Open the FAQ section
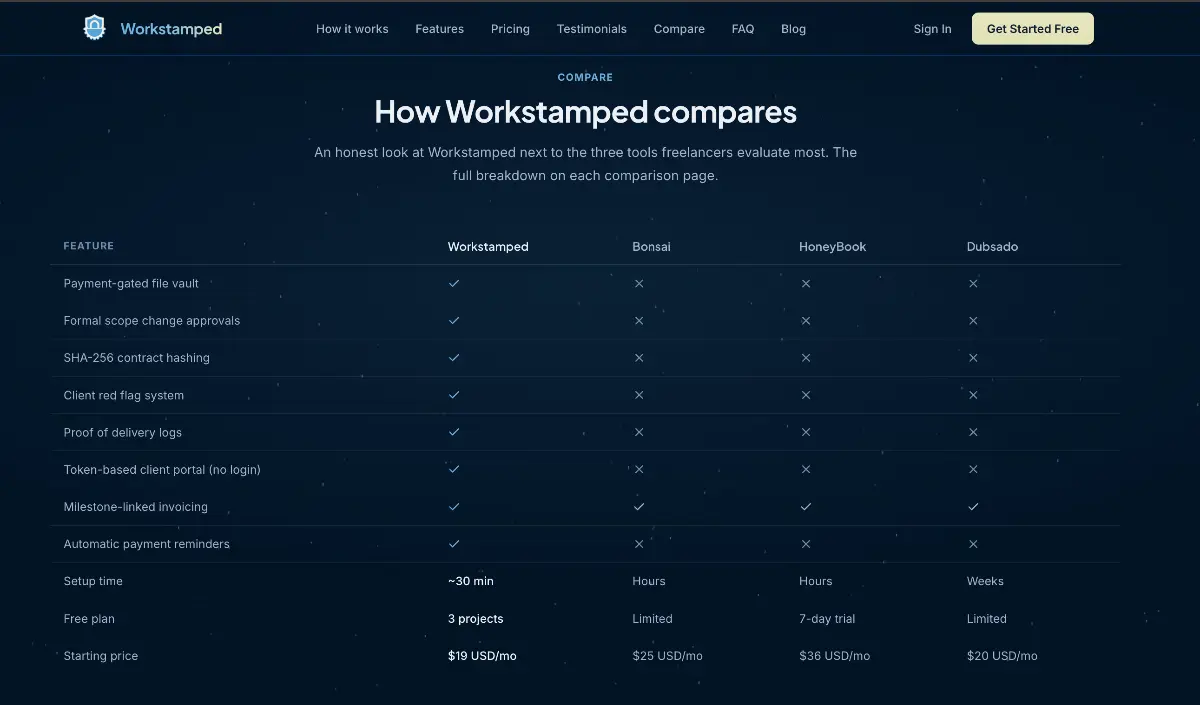Image resolution: width=1200 pixels, height=705 pixels. pyautogui.click(x=743, y=29)
